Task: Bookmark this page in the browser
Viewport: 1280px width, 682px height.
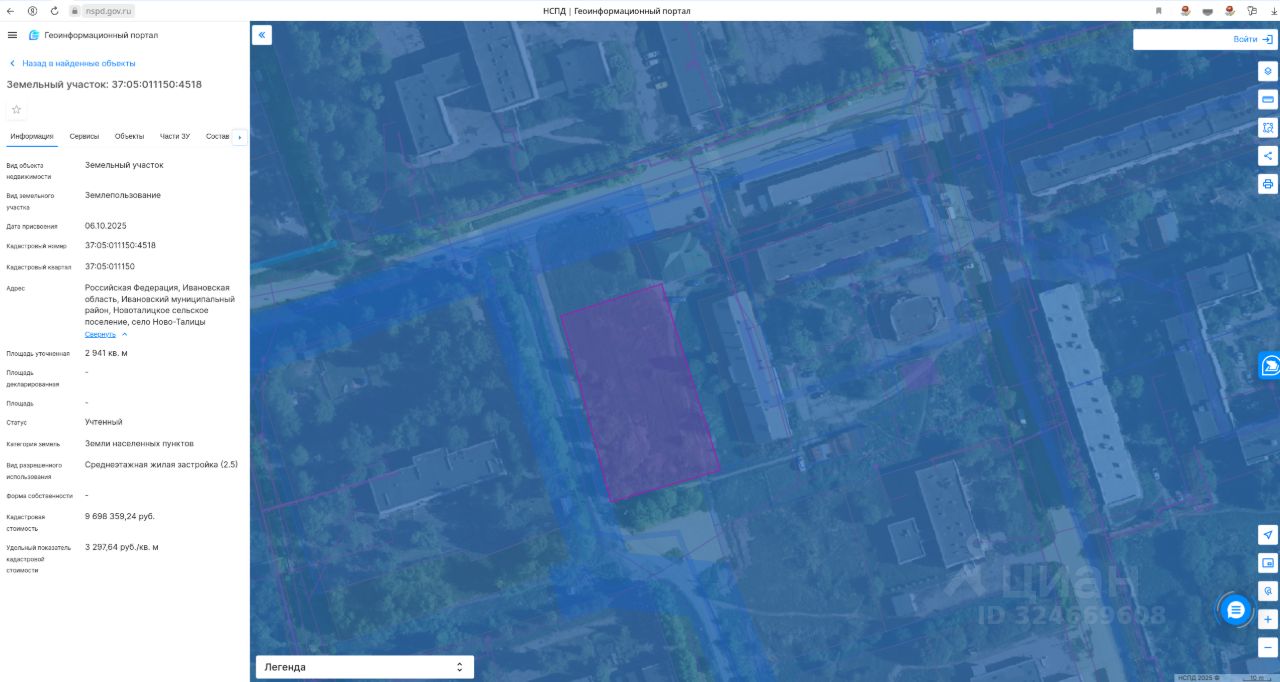Action: [x=1159, y=10]
